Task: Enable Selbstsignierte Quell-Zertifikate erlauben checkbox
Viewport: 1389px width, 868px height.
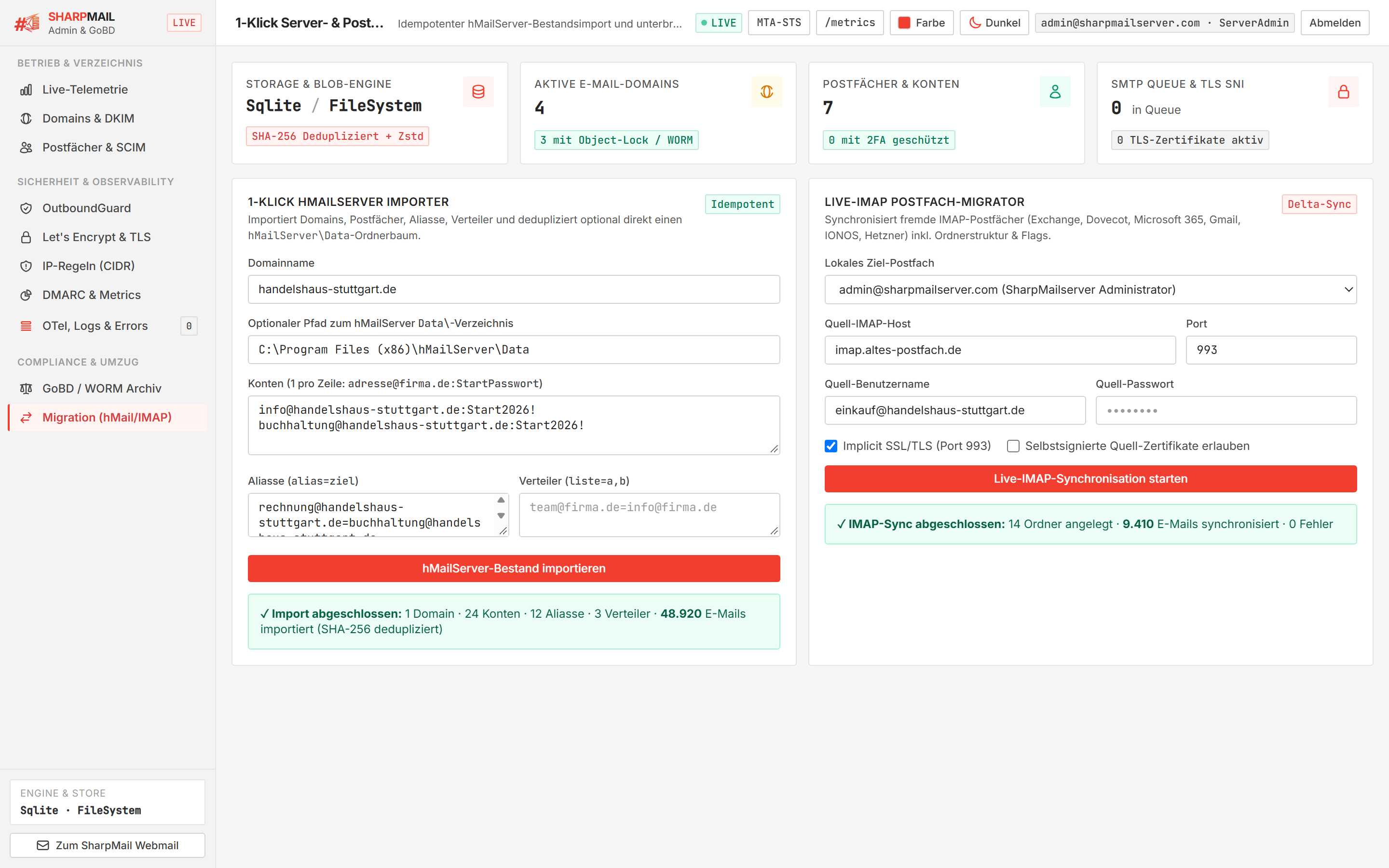Action: pyautogui.click(x=1013, y=446)
